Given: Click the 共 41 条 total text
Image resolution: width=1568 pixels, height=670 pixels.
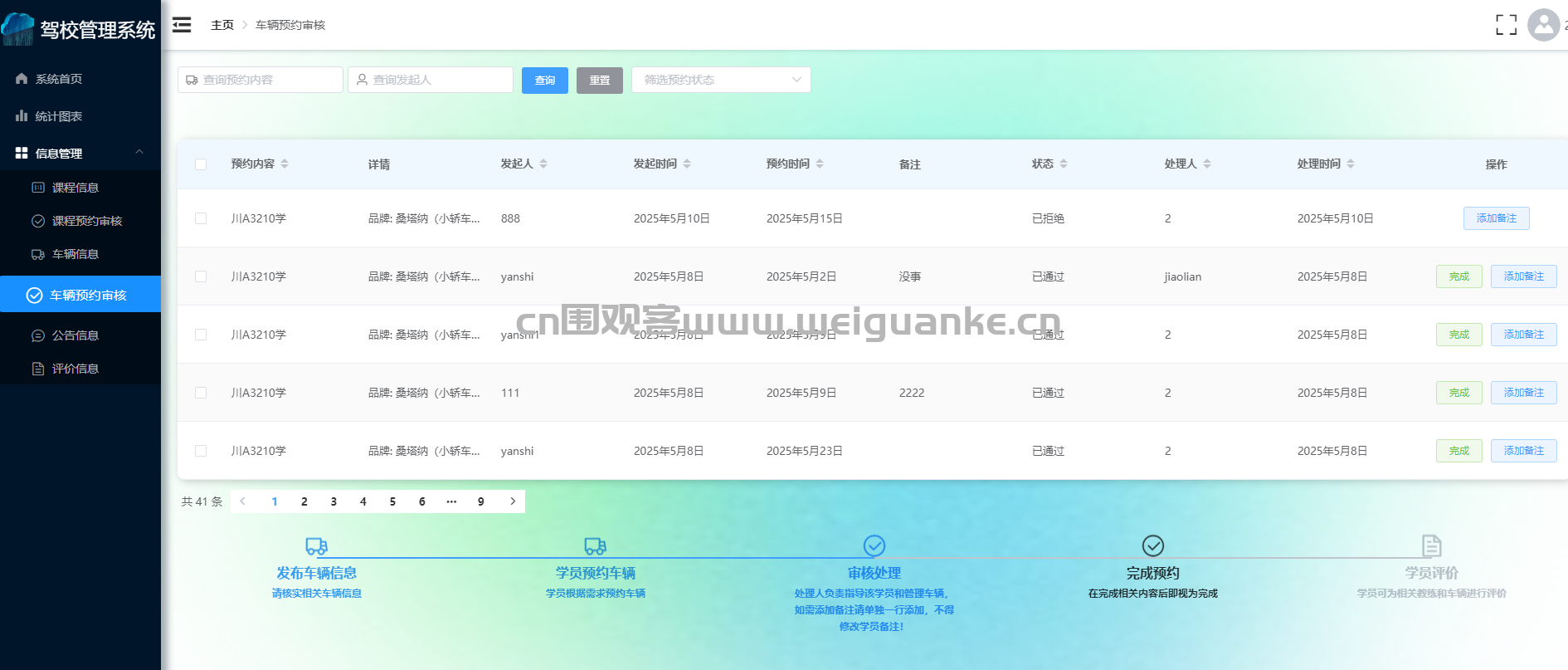Looking at the screenshot, I should click(x=202, y=501).
